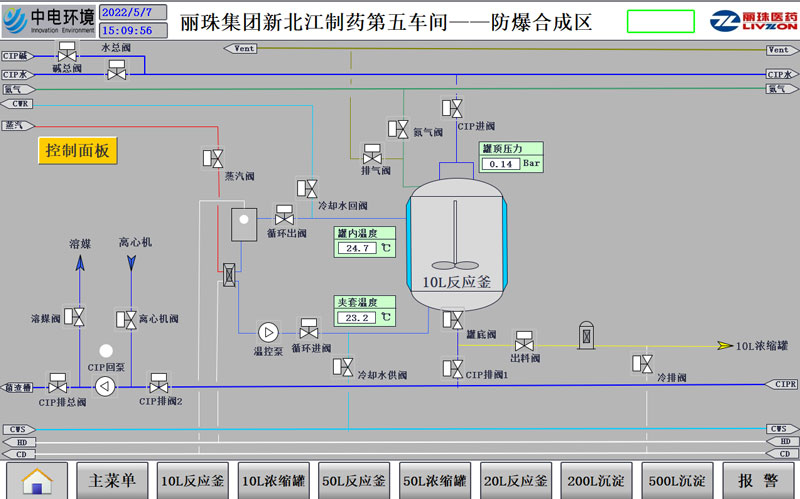Click the left CIP碱 line tag

click(x=18, y=56)
